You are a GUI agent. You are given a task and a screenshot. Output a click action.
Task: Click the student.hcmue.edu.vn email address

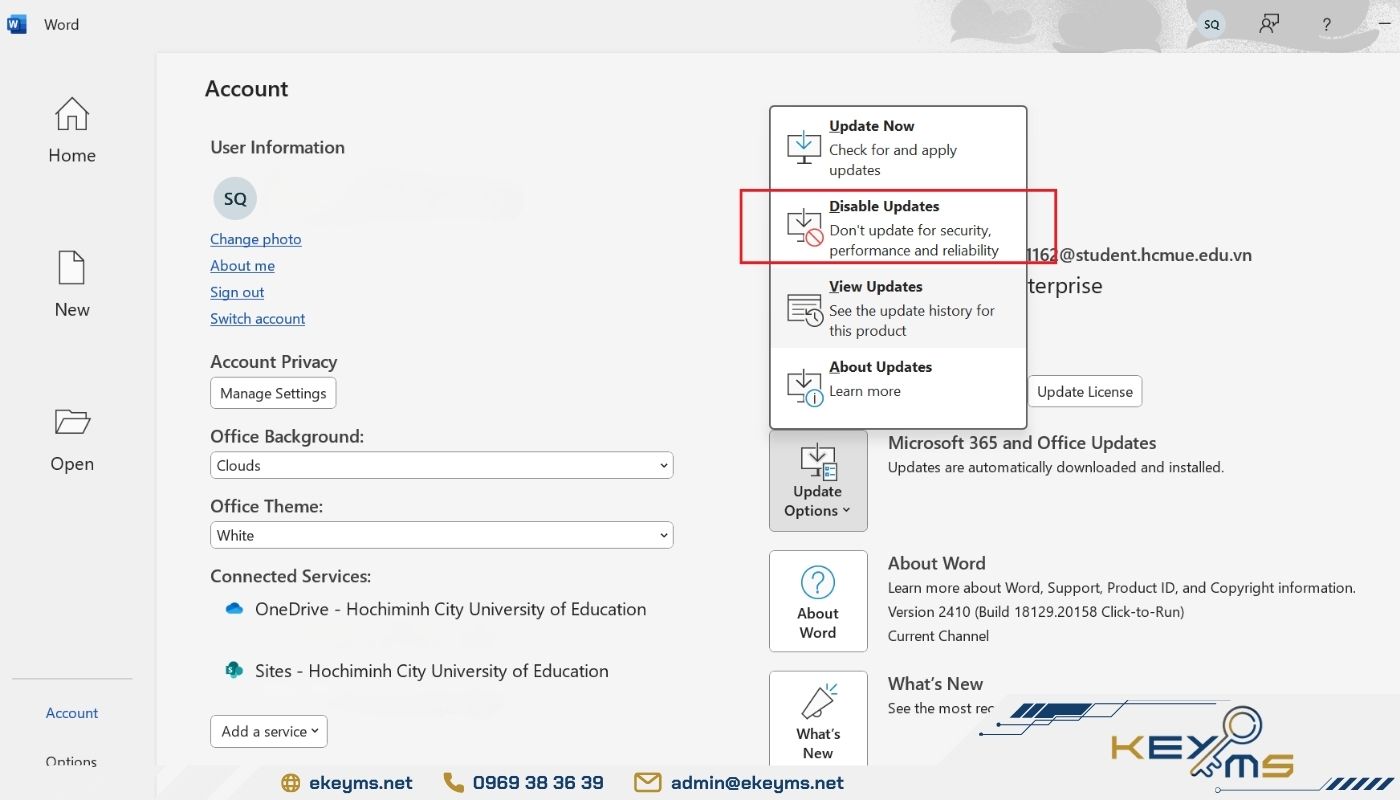pyautogui.click(x=1140, y=255)
